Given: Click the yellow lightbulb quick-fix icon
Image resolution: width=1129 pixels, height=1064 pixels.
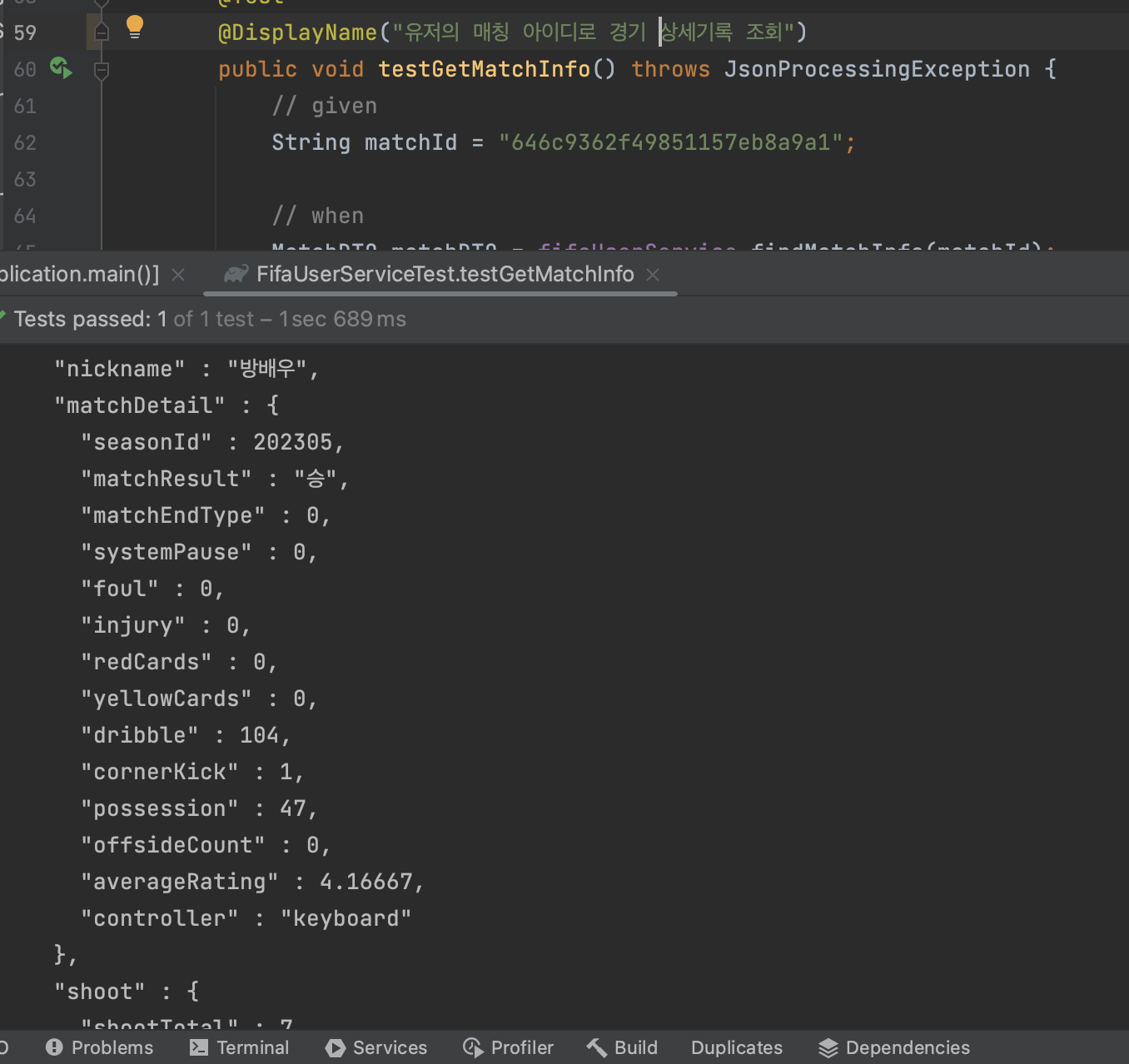Looking at the screenshot, I should point(134,27).
